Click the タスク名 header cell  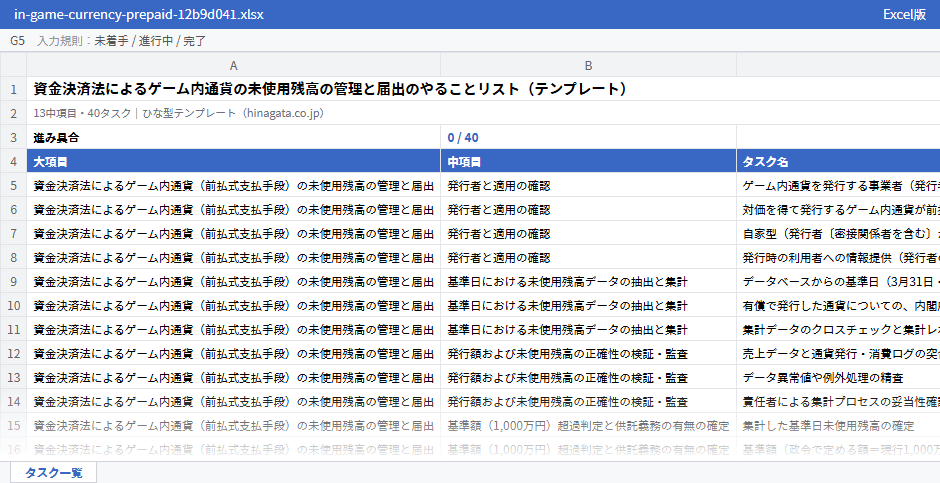[x=838, y=161]
